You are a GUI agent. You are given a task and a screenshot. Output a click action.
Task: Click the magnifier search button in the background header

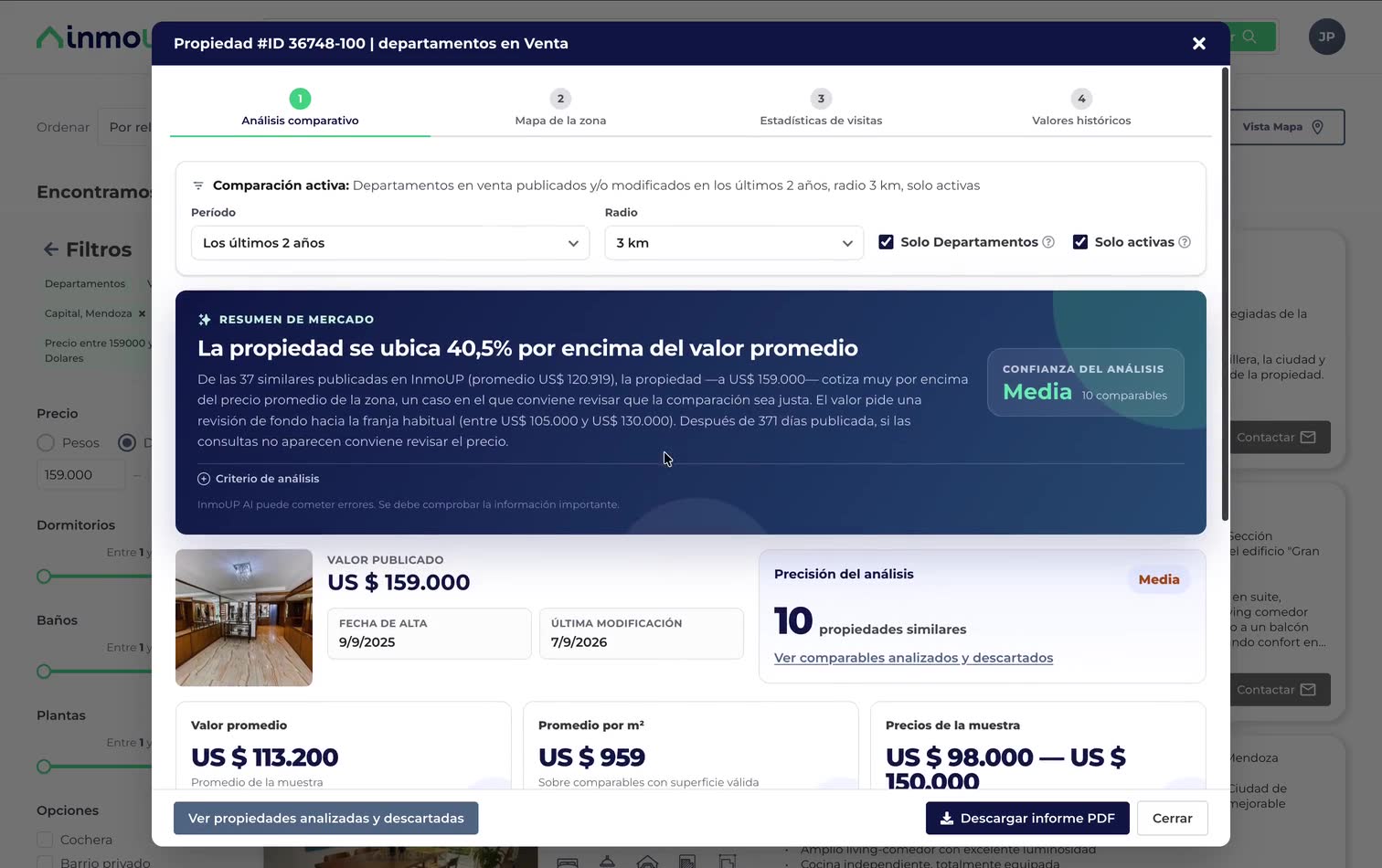pyautogui.click(x=1249, y=37)
